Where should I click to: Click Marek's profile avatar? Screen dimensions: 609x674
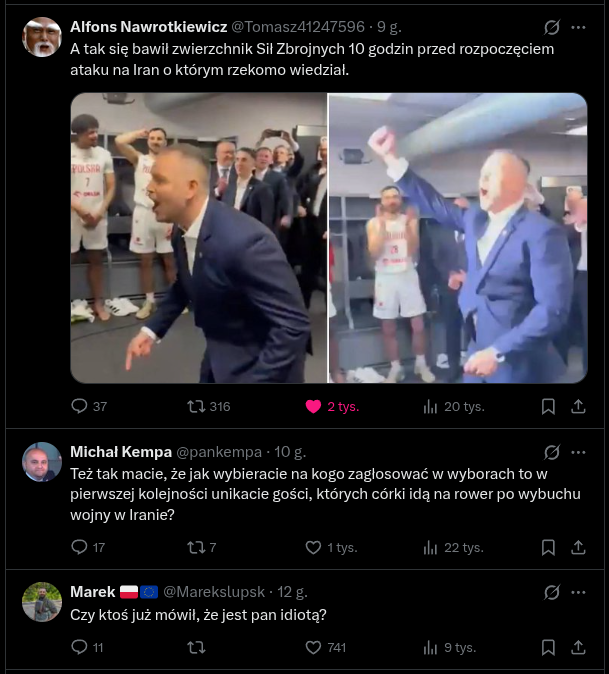pos(42,602)
